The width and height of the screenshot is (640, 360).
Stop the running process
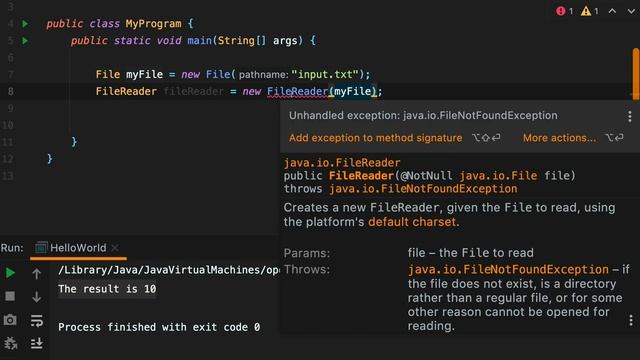point(10,296)
